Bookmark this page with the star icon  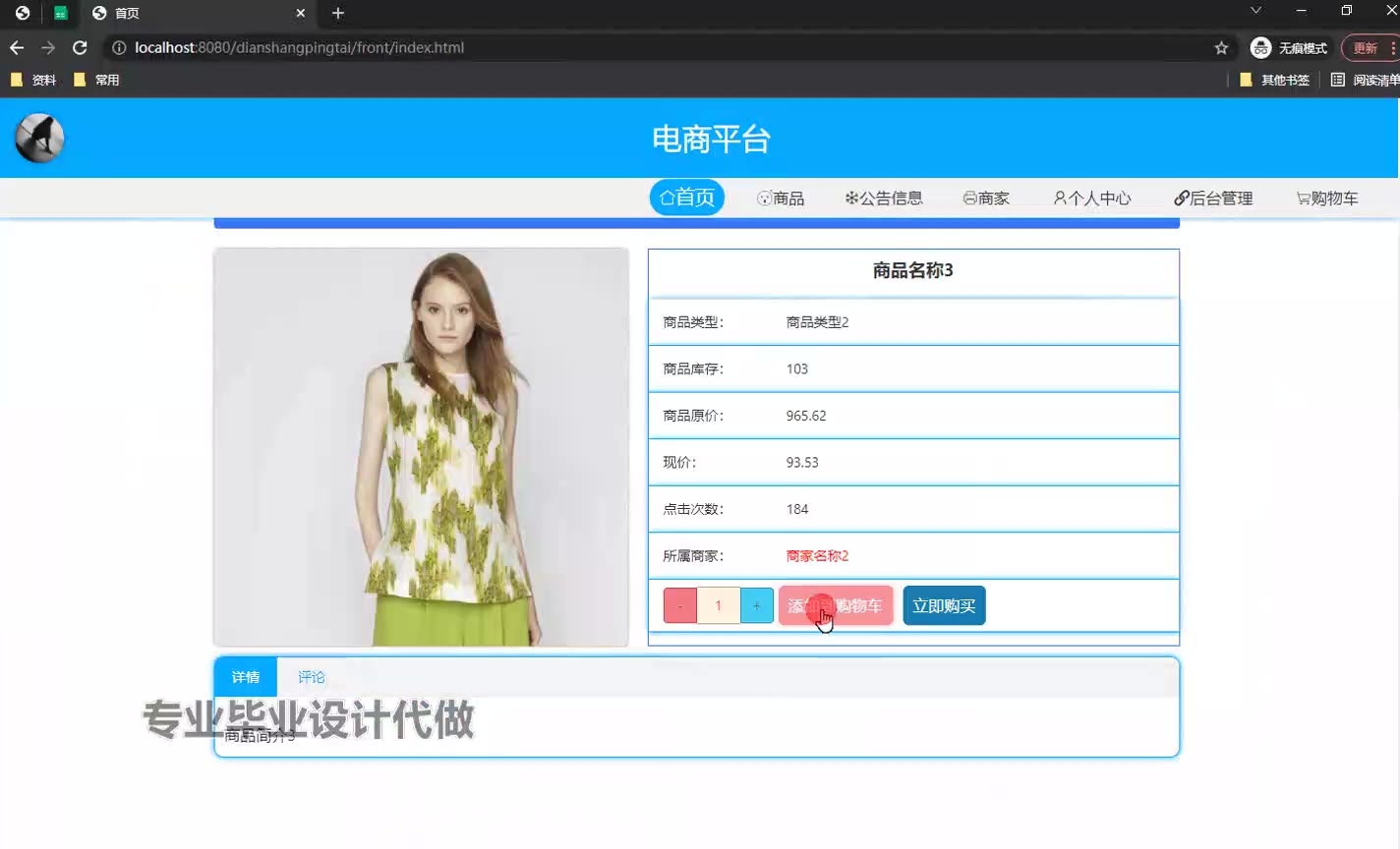[1221, 47]
